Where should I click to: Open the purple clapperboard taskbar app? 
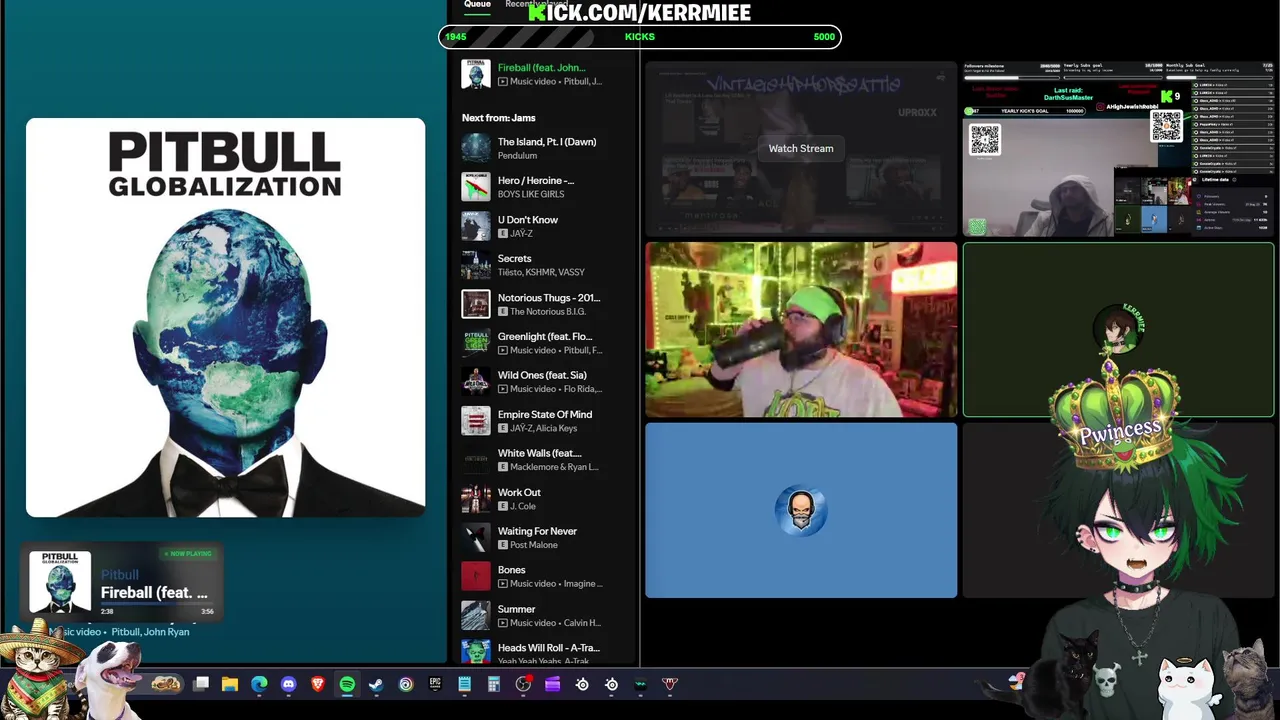click(552, 684)
